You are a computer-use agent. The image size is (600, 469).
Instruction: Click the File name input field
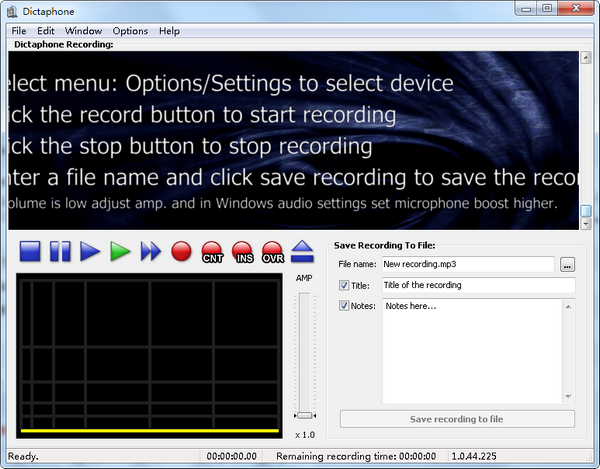coord(467,264)
